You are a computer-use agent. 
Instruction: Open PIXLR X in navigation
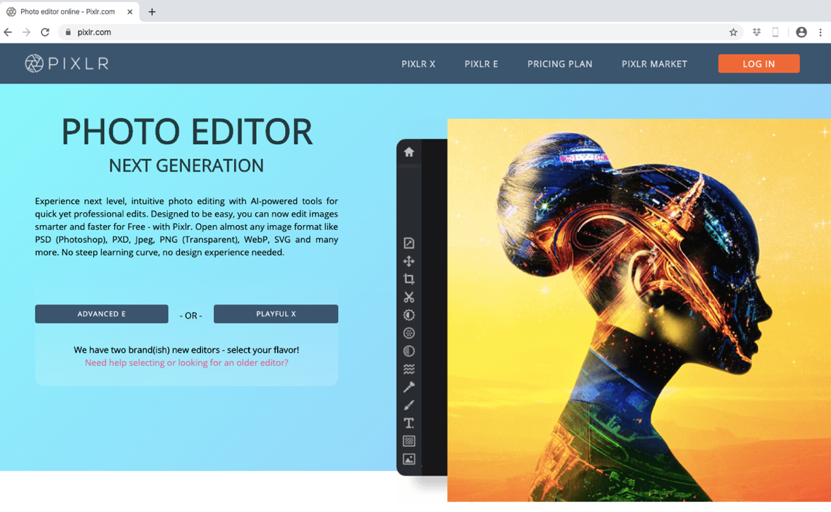click(418, 64)
